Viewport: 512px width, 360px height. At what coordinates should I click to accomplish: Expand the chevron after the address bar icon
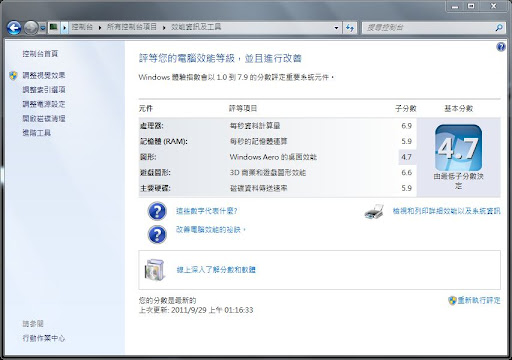click(x=65, y=27)
